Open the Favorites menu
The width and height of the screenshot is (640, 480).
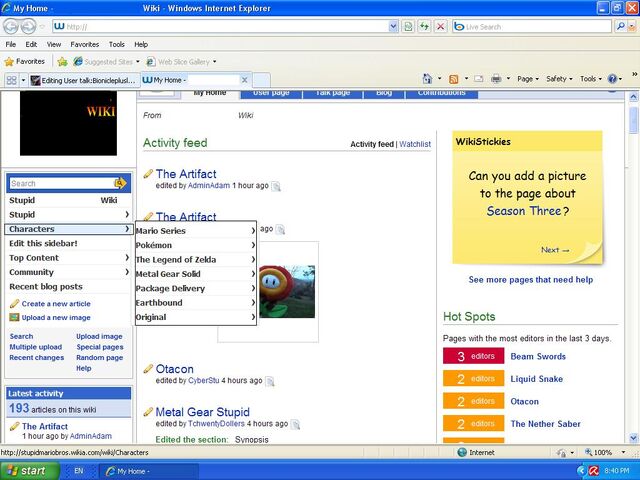[84, 44]
